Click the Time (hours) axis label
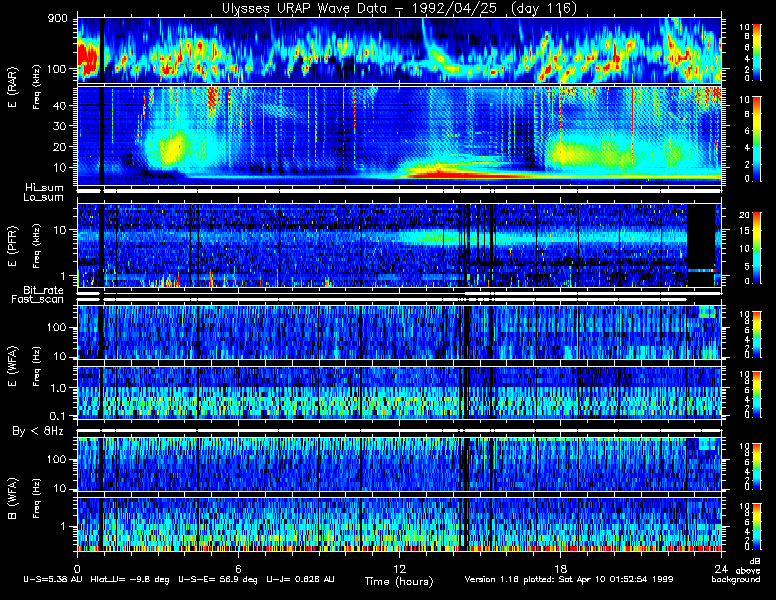Viewport: 776px width, 600px height. pyautogui.click(x=399, y=581)
